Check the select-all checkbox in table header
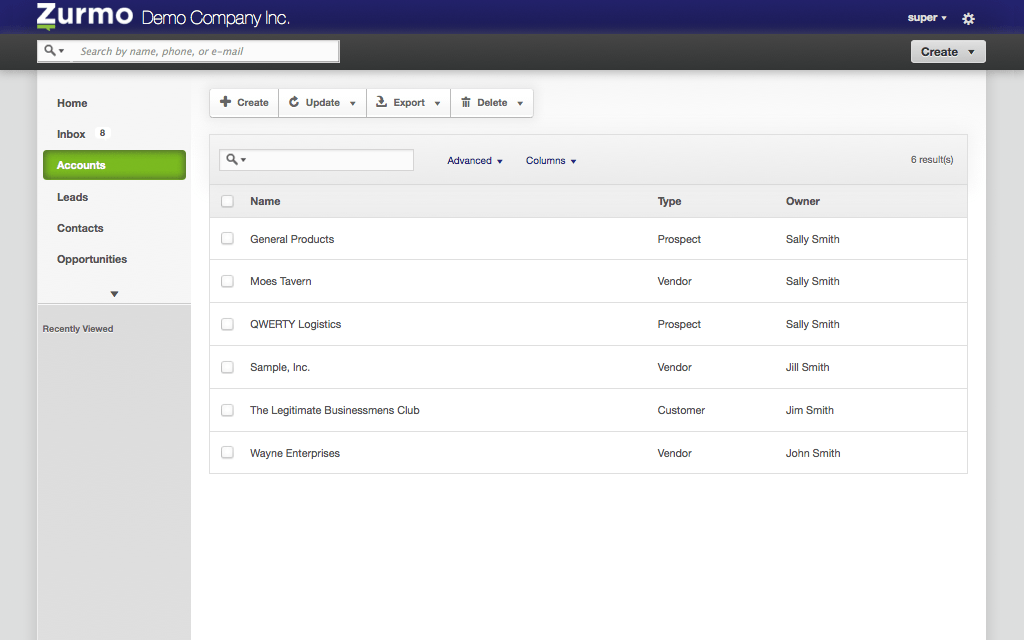1024x640 pixels. click(x=227, y=201)
